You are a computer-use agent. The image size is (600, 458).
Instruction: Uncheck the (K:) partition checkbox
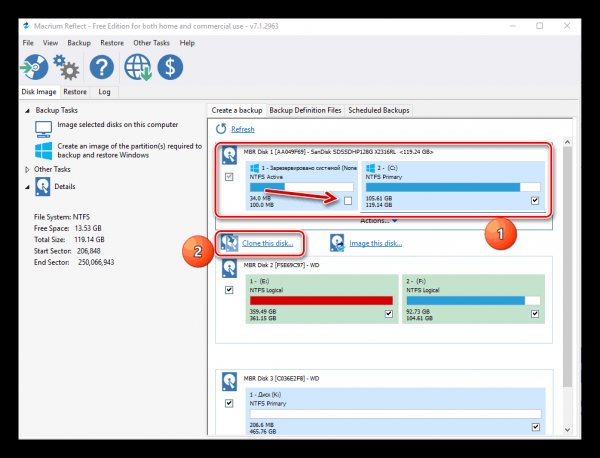tap(536, 427)
